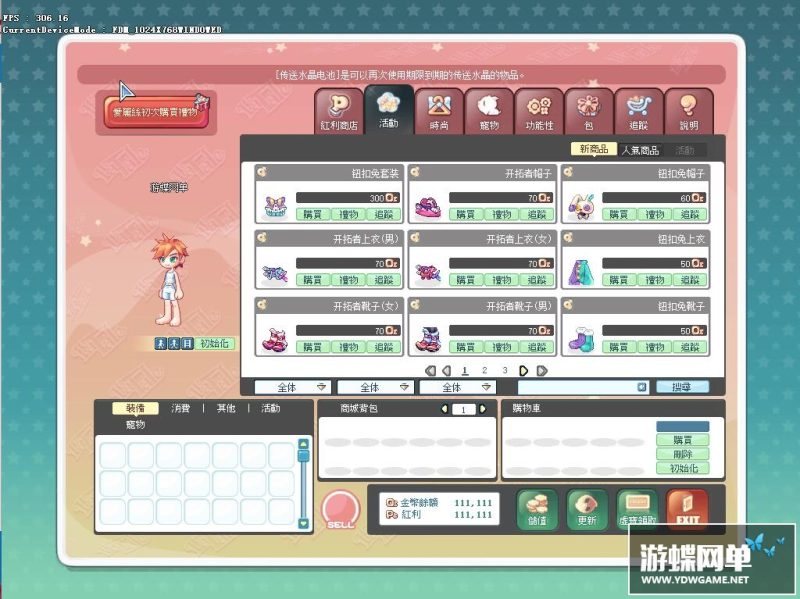This screenshot has width=800, height=599.
Task: Click the first character pose icon
Action: pos(161,343)
